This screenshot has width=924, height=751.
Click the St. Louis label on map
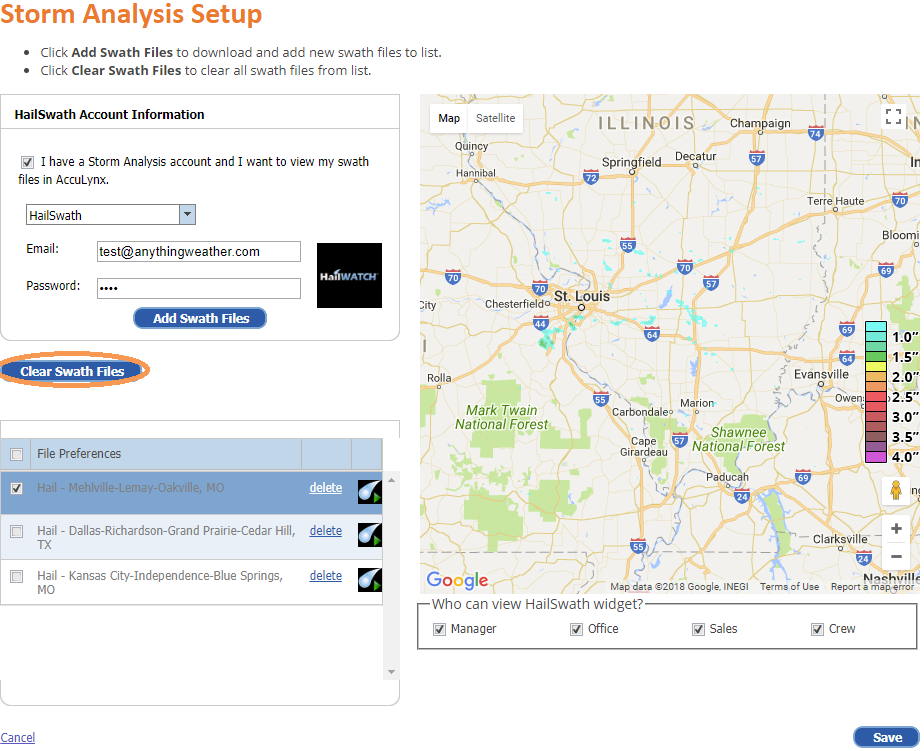(582, 297)
